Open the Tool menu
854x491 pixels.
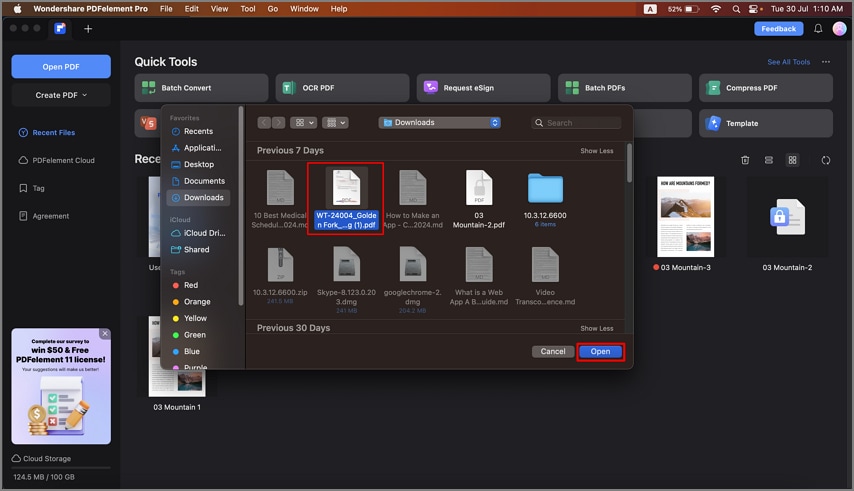tap(248, 9)
